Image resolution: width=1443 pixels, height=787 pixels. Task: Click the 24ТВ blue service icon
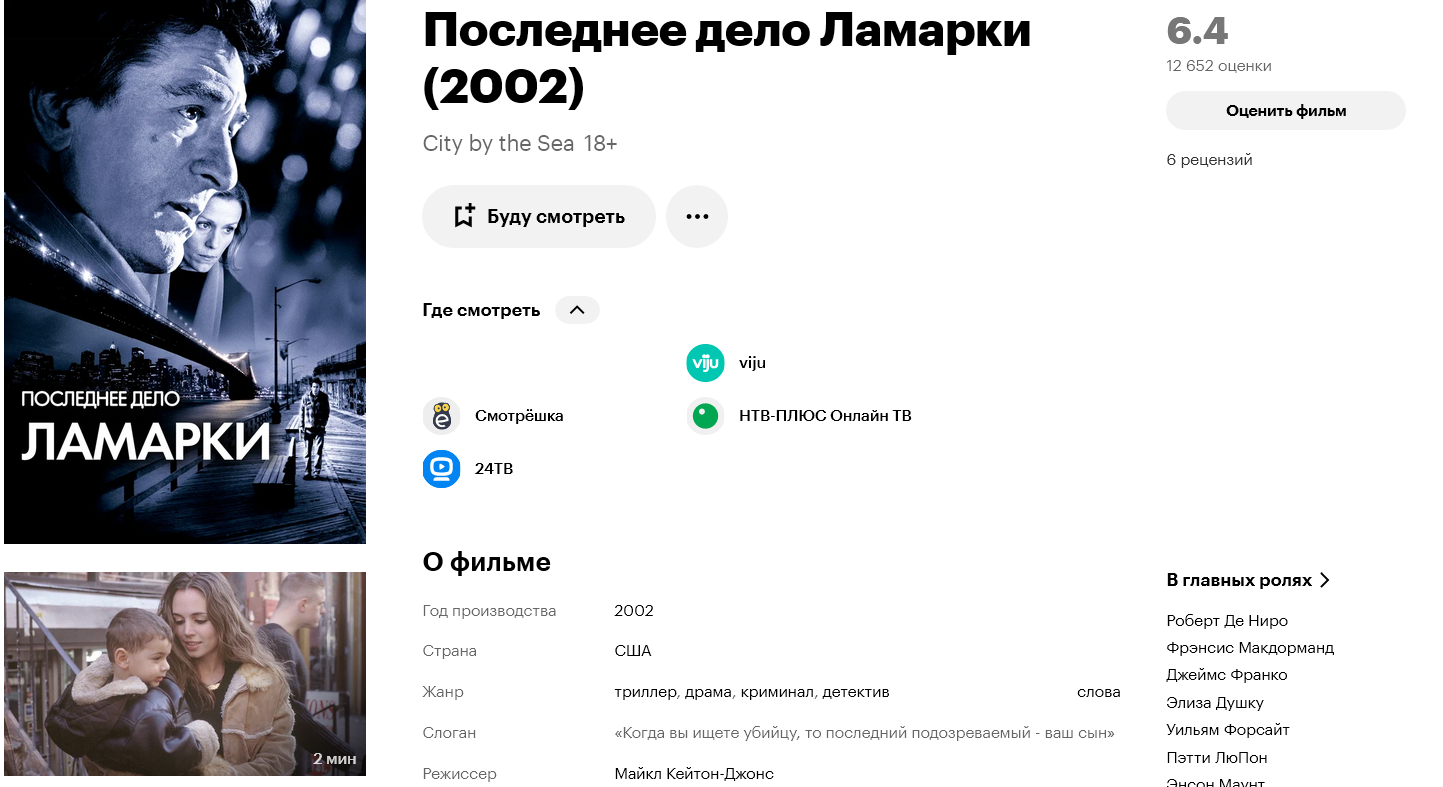441,469
